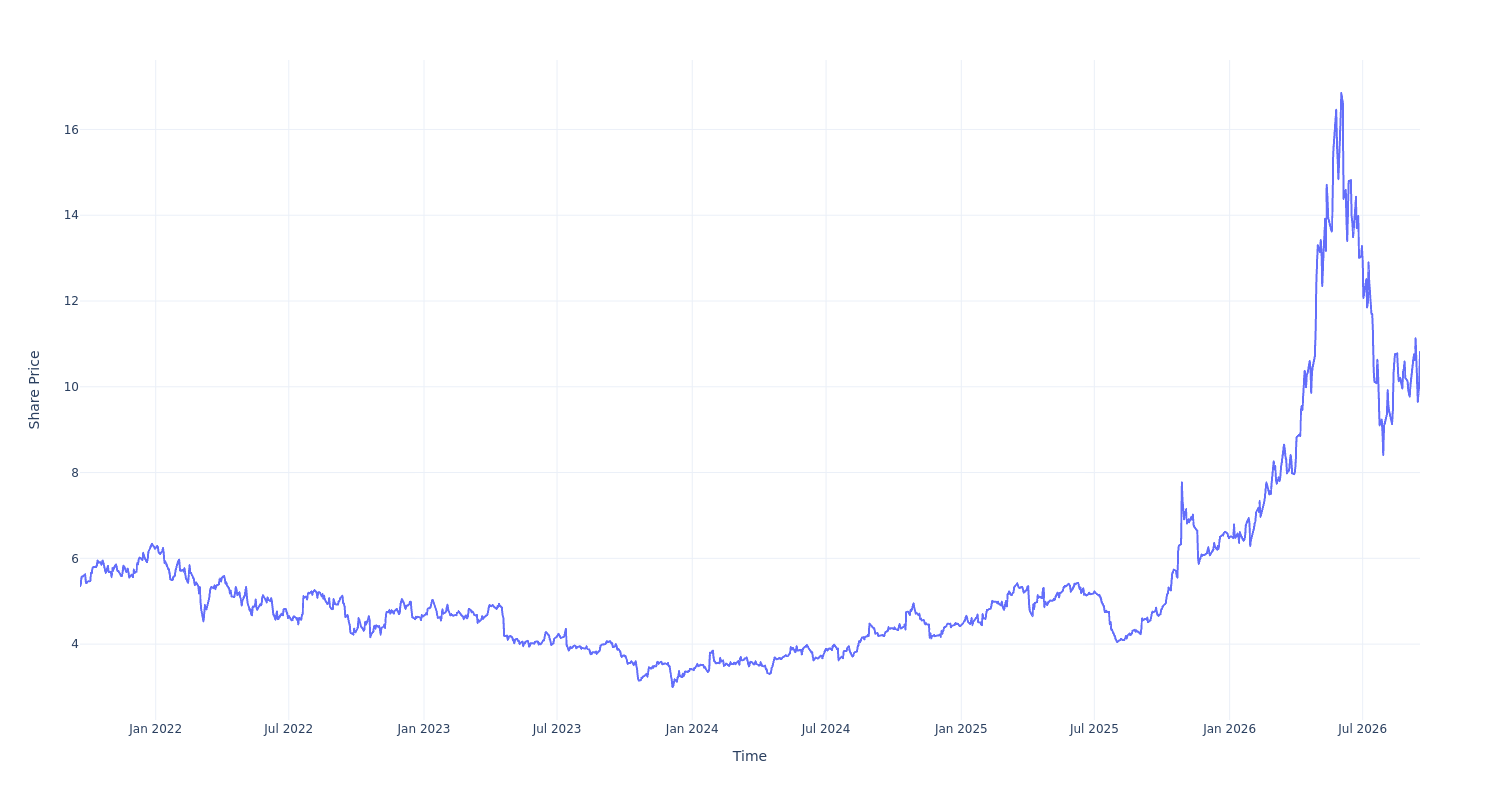
Task: Click the highest peak of the price line
Action: pyautogui.click(x=1341, y=93)
